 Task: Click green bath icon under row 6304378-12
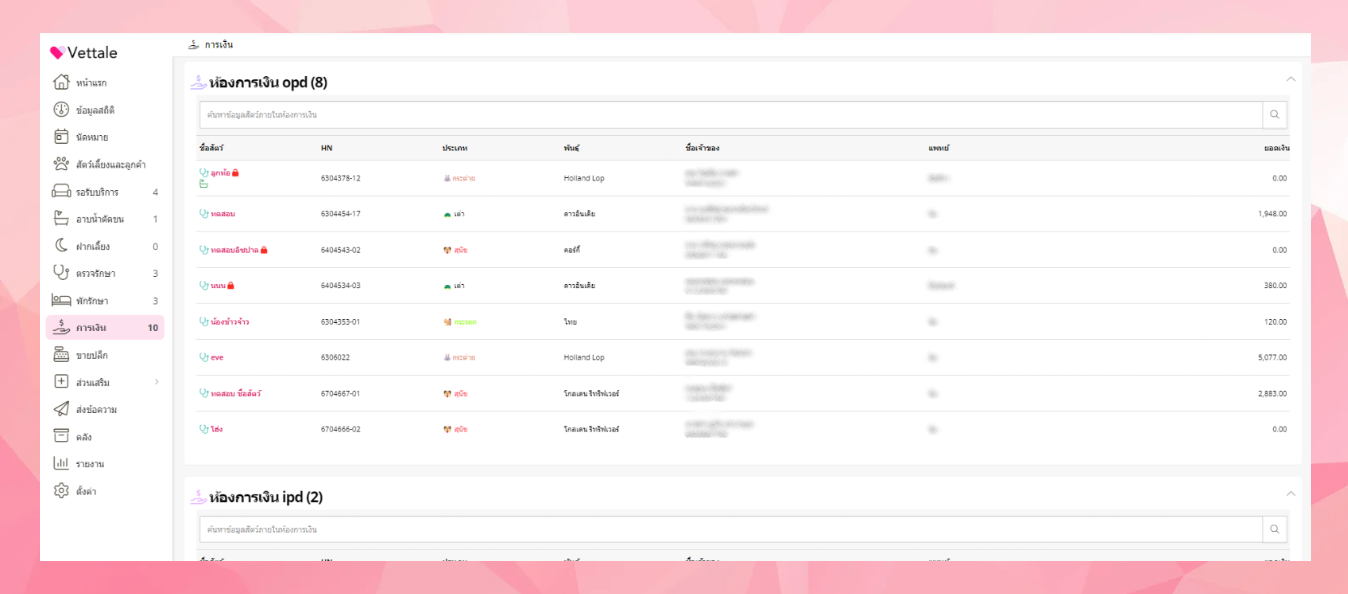click(204, 184)
